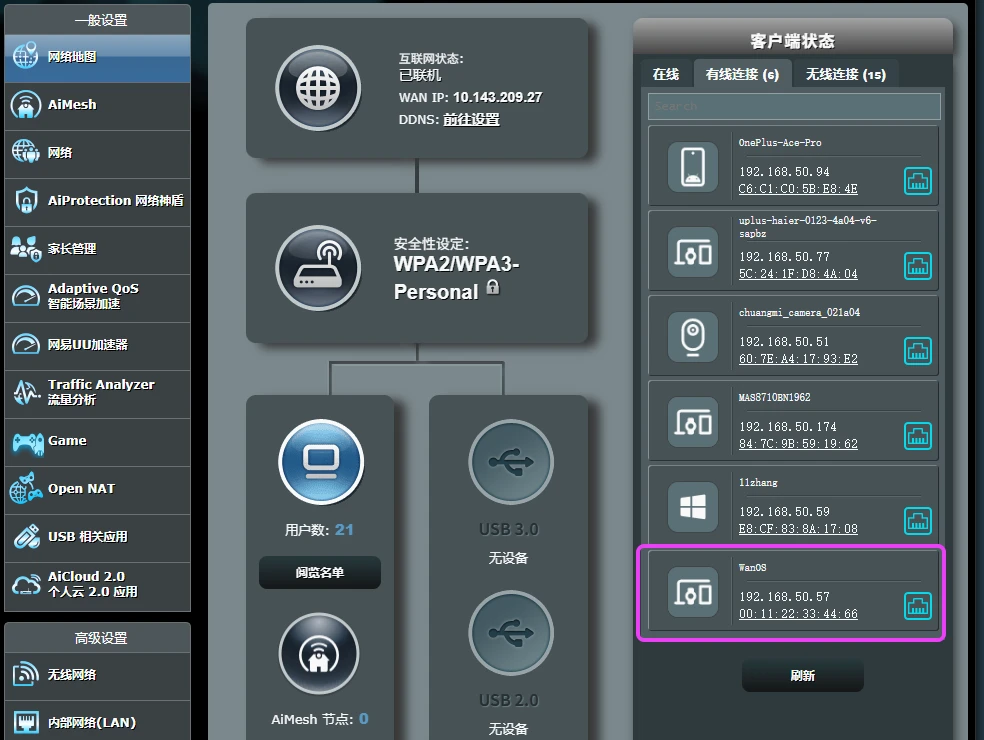Open 内部网络(LAN) settings
Image resolution: width=984 pixels, height=740 pixels.
[97, 721]
